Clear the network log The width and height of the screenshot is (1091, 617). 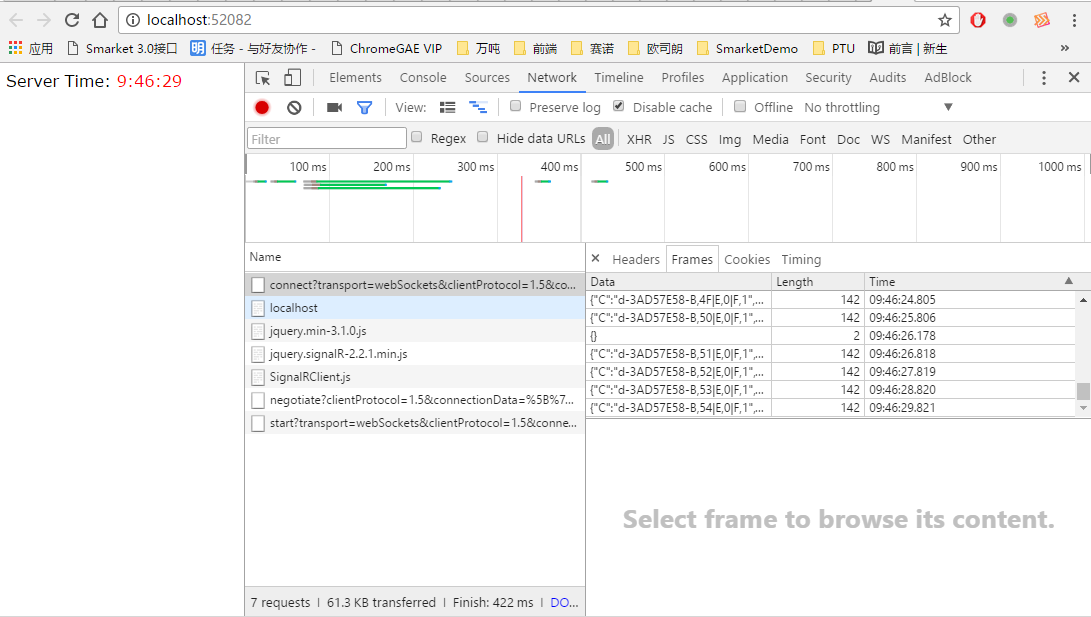pyautogui.click(x=294, y=108)
